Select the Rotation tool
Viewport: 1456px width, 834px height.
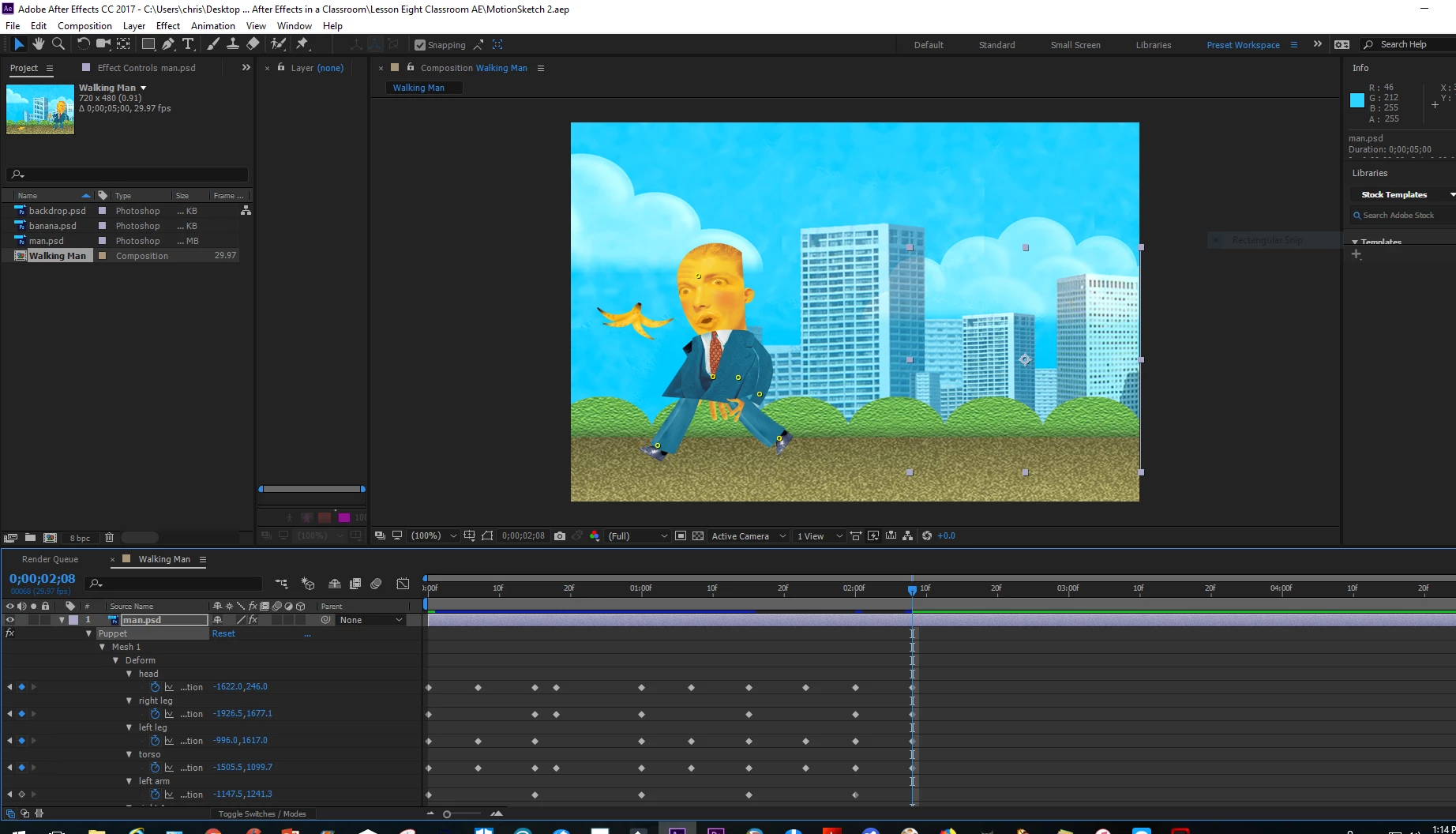pyautogui.click(x=83, y=44)
